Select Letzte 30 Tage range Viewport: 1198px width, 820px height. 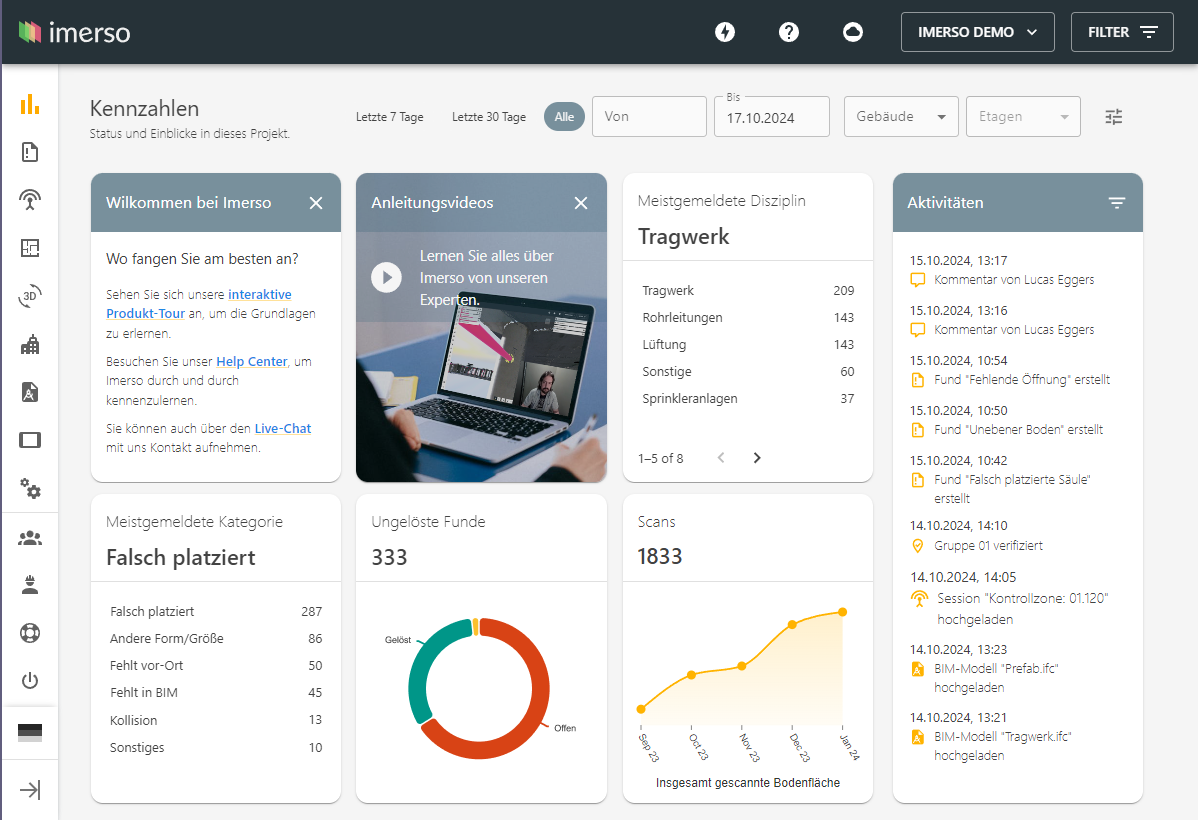coord(489,117)
